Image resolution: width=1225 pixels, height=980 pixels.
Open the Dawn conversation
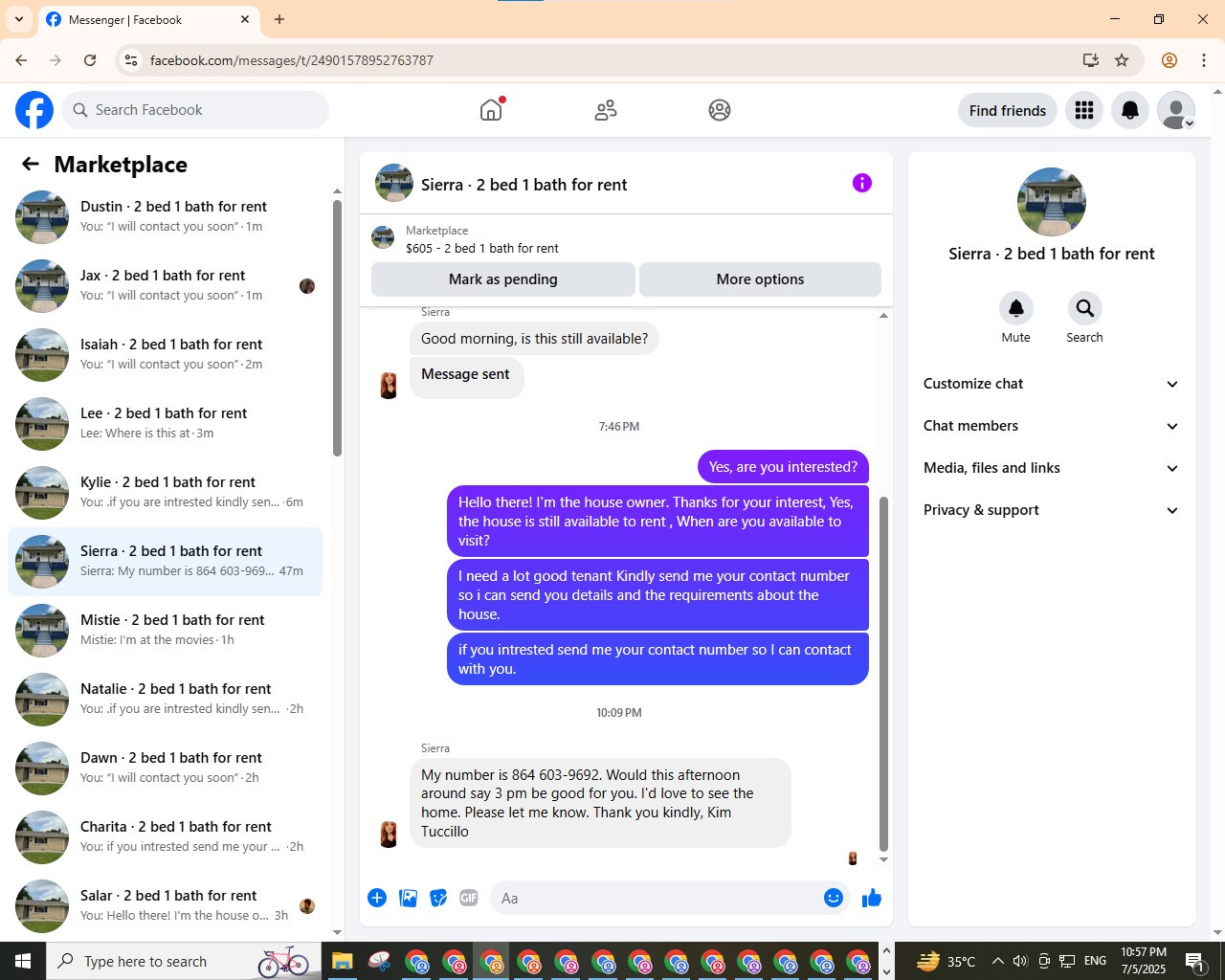165,768
